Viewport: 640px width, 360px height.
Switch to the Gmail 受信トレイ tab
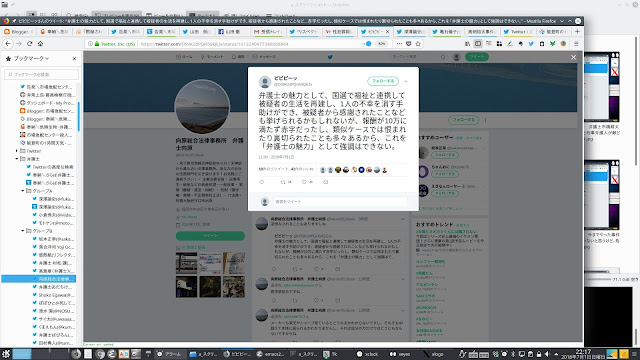pyautogui.click(x=268, y=31)
